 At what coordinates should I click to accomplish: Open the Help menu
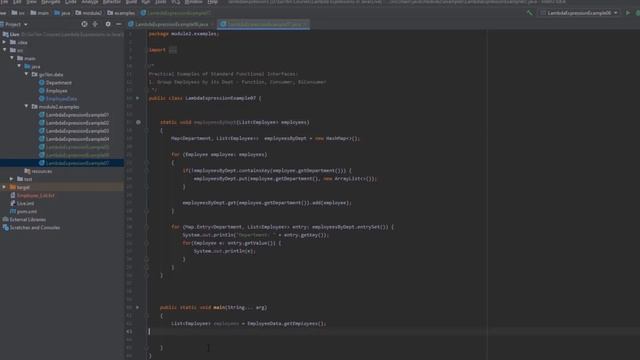pyautogui.click(x=213, y=2)
